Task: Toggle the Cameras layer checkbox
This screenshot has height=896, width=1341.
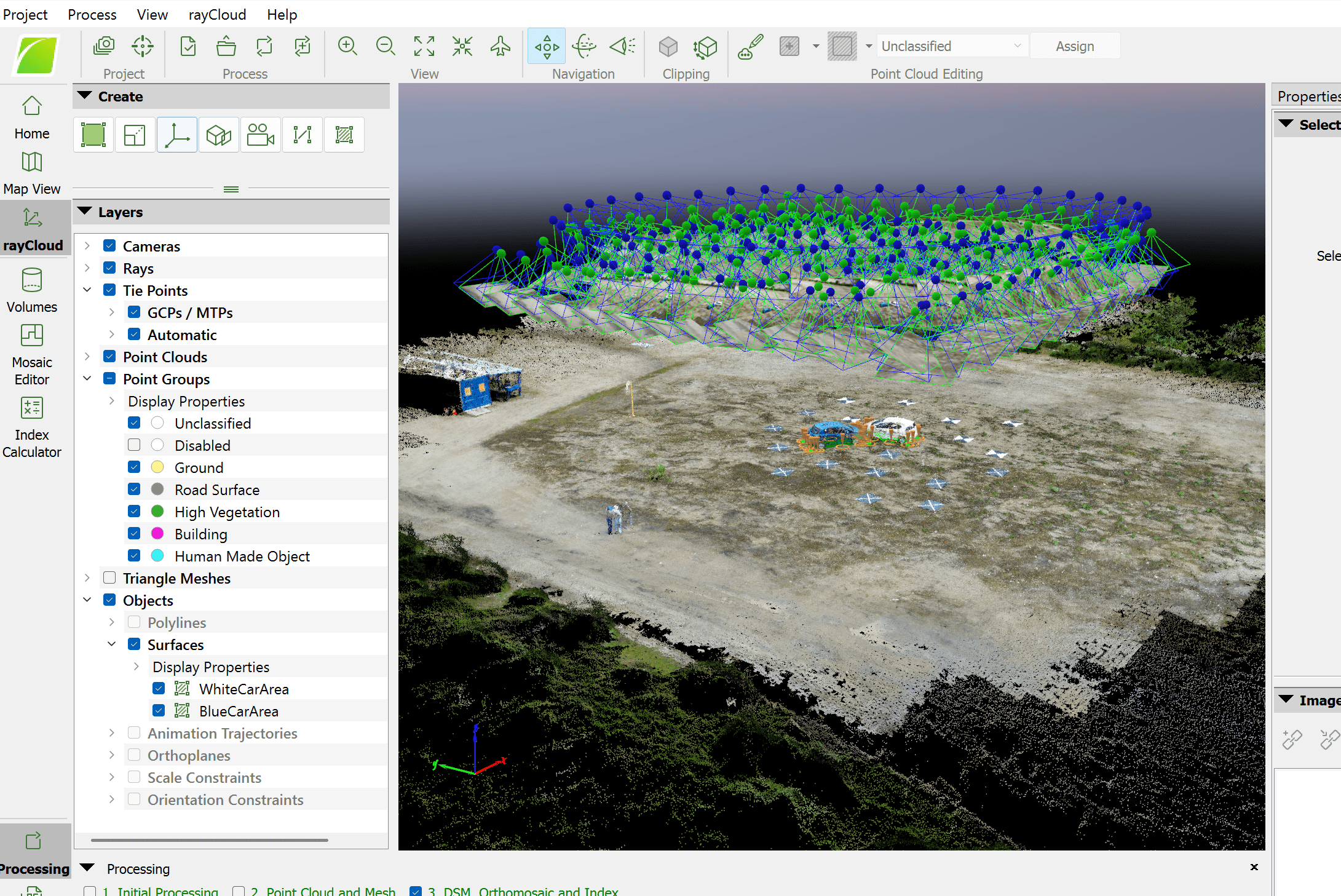Action: [109, 245]
